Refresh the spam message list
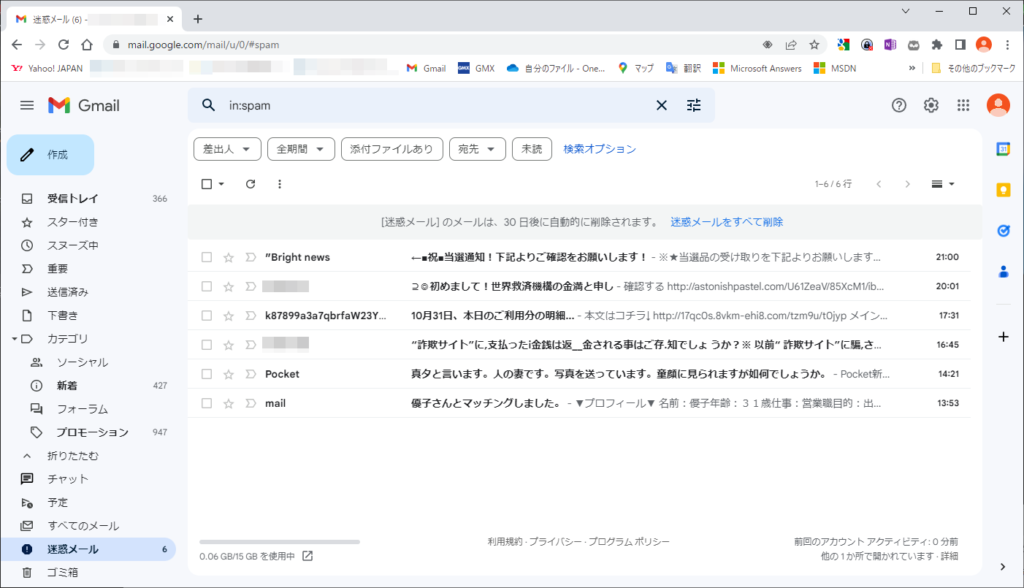 coord(250,184)
